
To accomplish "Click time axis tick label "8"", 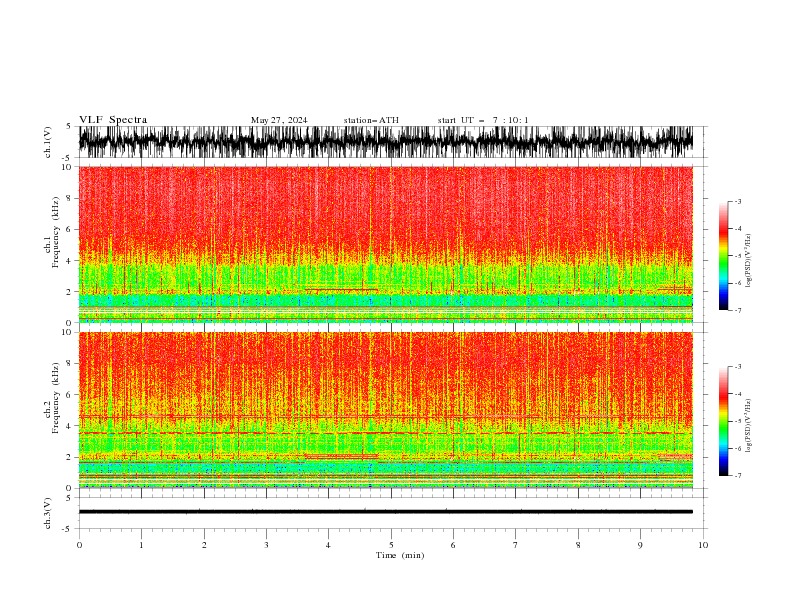I will 578,545.
